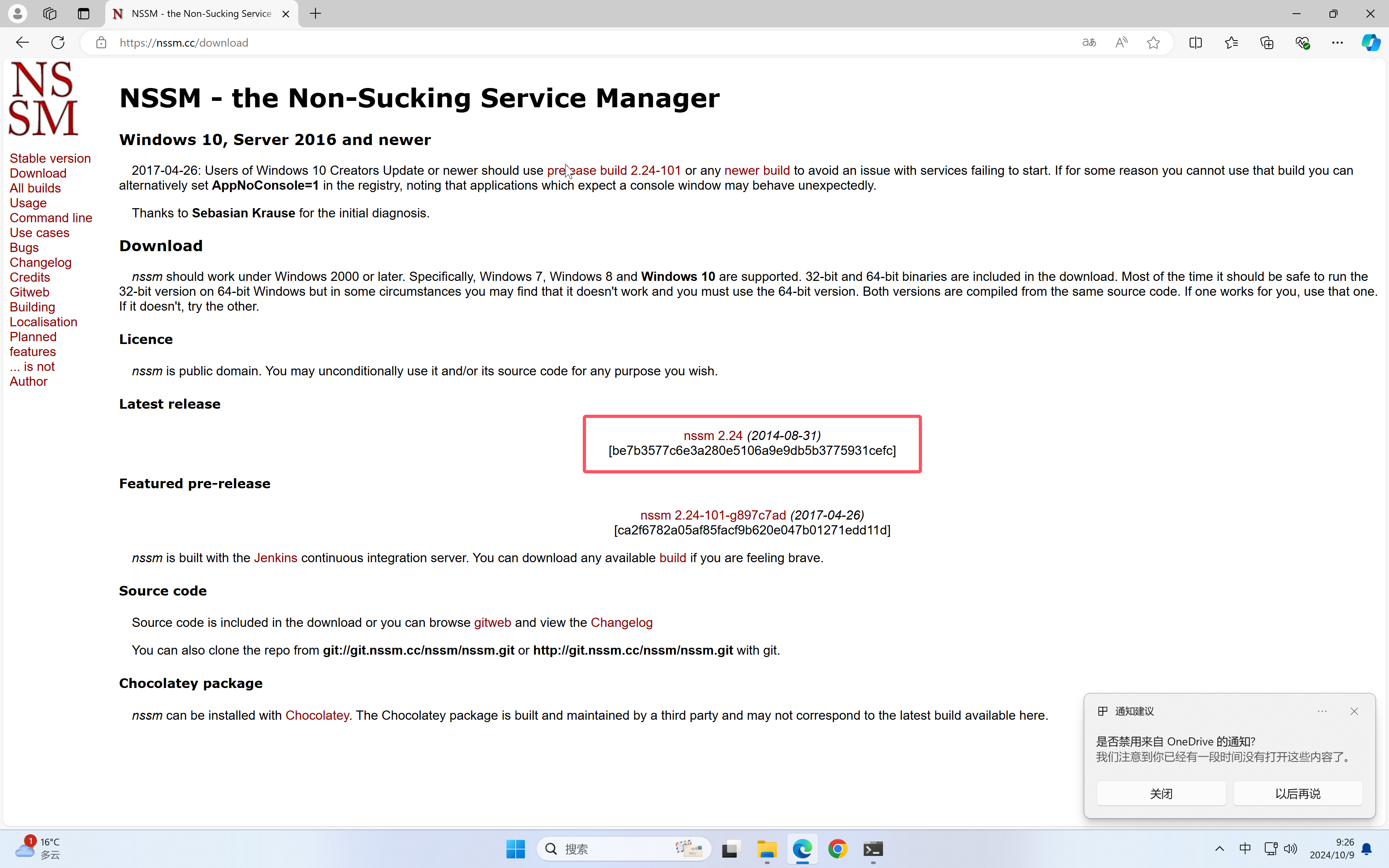The height and width of the screenshot is (868, 1389).
Task: Open Gitweb sidebar link
Action: click(29, 293)
